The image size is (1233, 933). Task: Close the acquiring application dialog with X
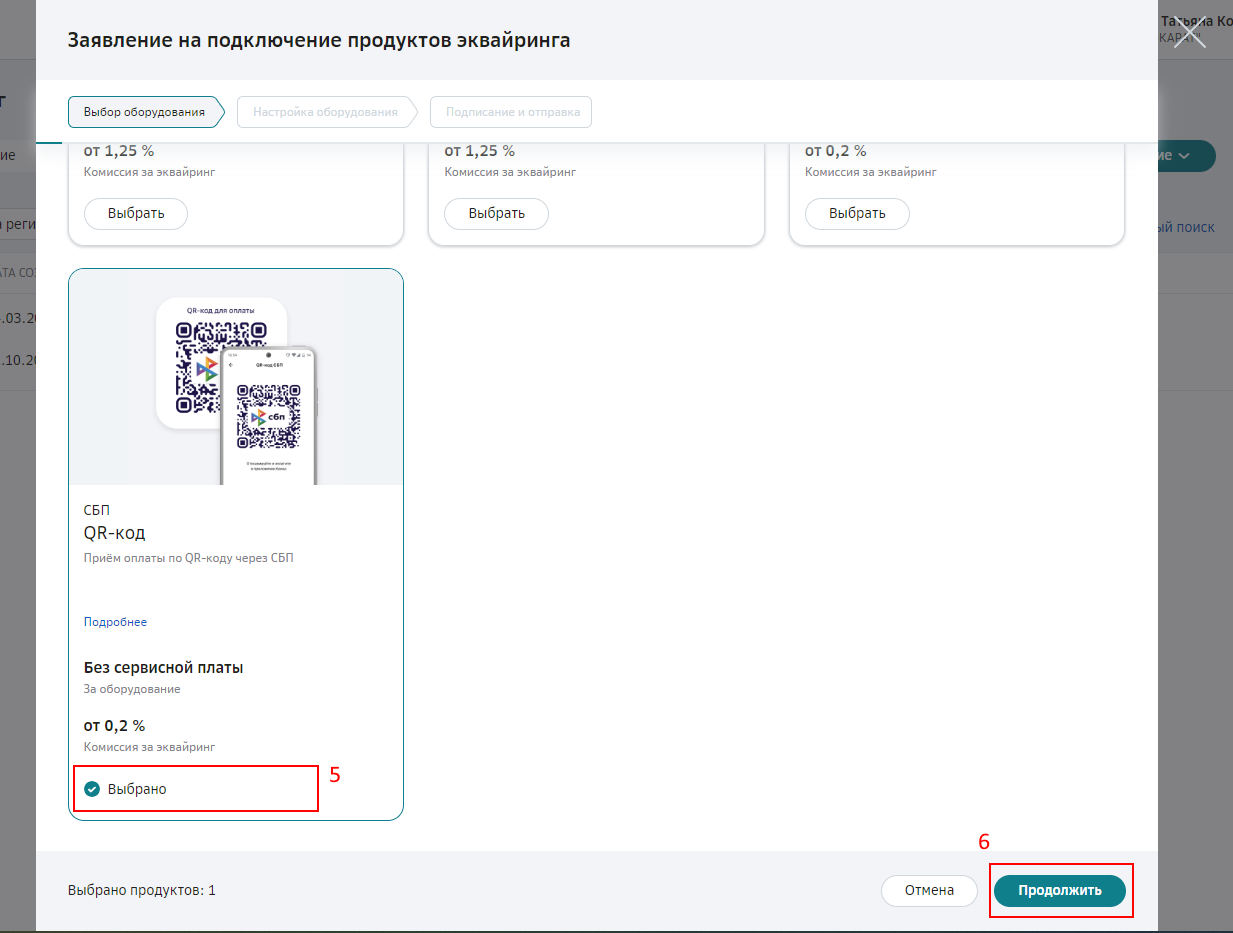coord(1189,31)
